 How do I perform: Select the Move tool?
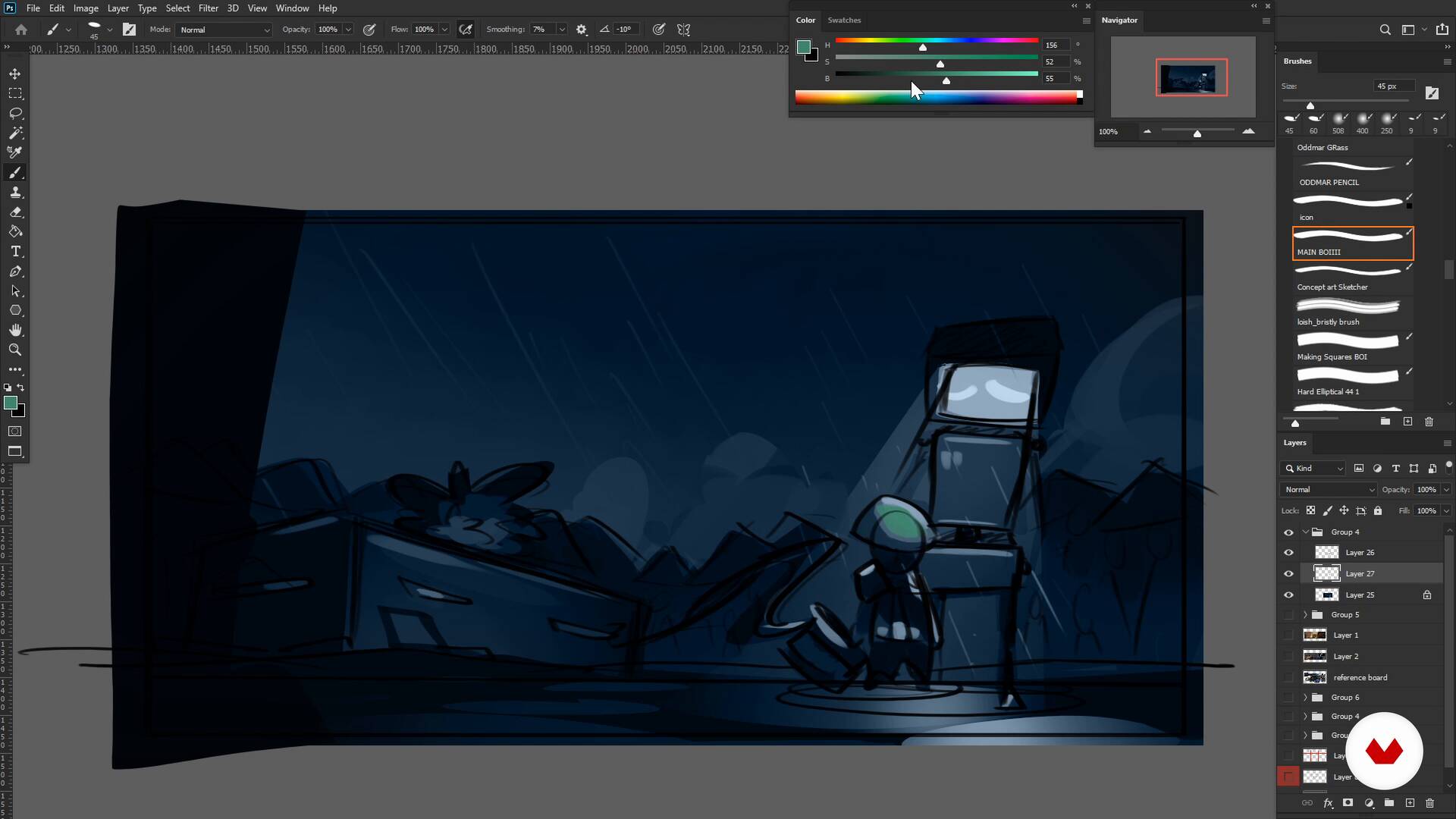(x=15, y=74)
